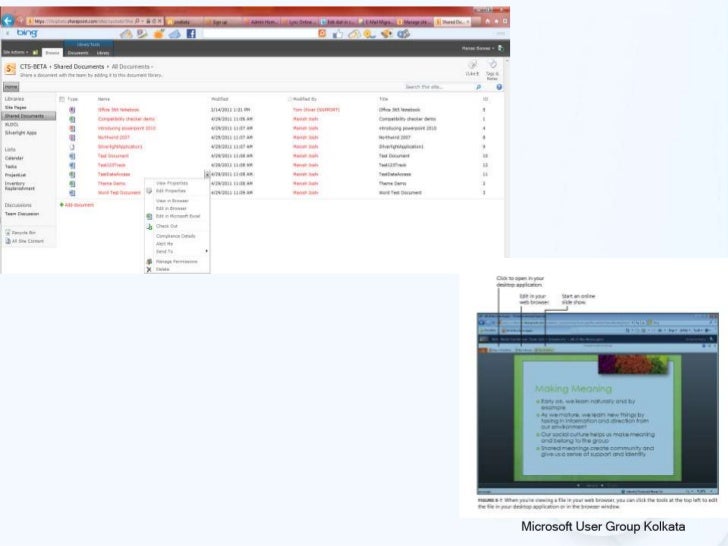Expand the Send To submenu arrow
The image size is (728, 546).
[x=206, y=251]
